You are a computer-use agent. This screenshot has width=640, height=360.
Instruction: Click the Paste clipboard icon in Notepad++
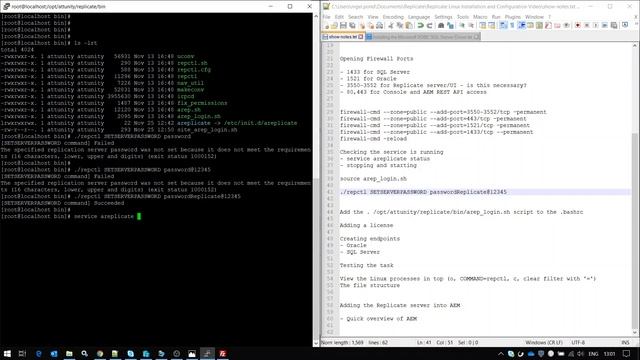coord(409,25)
